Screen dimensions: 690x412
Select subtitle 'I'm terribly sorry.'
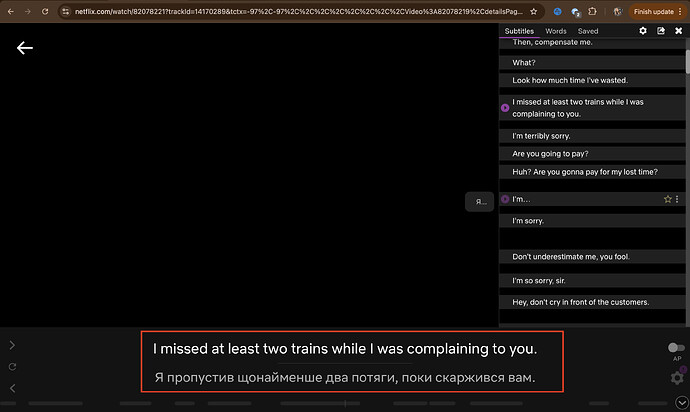pos(592,136)
